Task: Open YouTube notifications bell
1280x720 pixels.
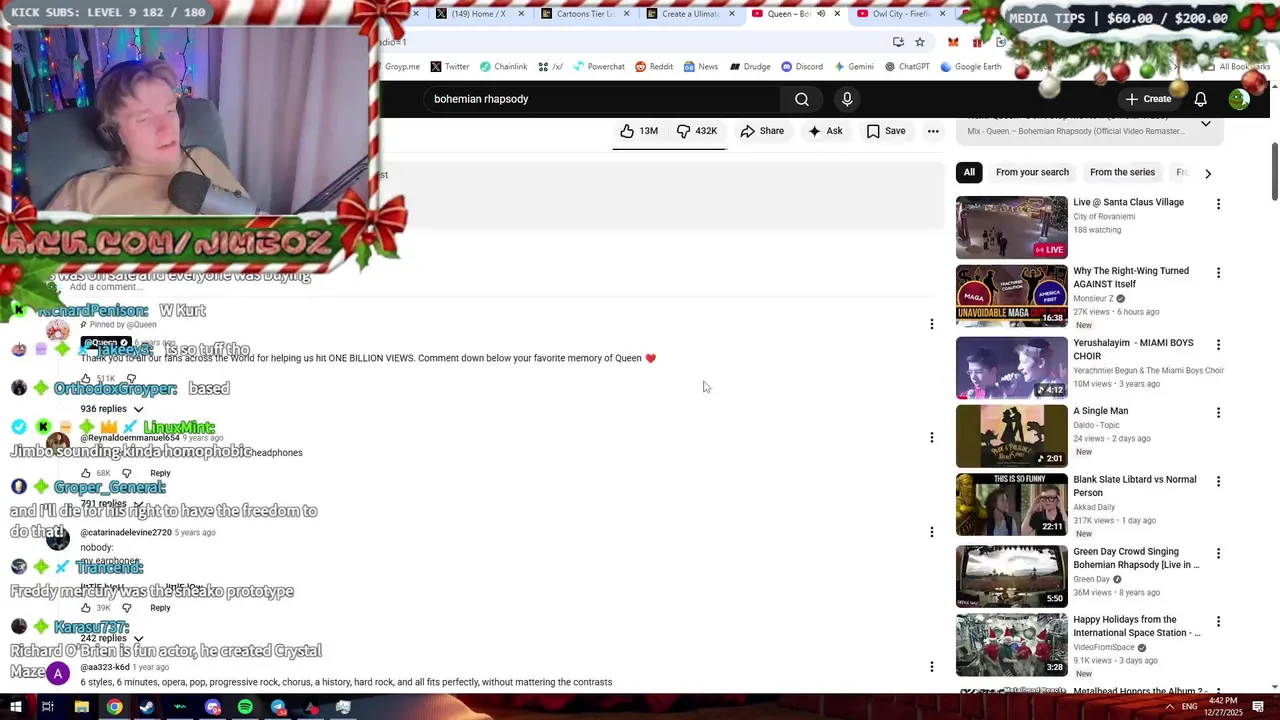Action: coord(1201,99)
